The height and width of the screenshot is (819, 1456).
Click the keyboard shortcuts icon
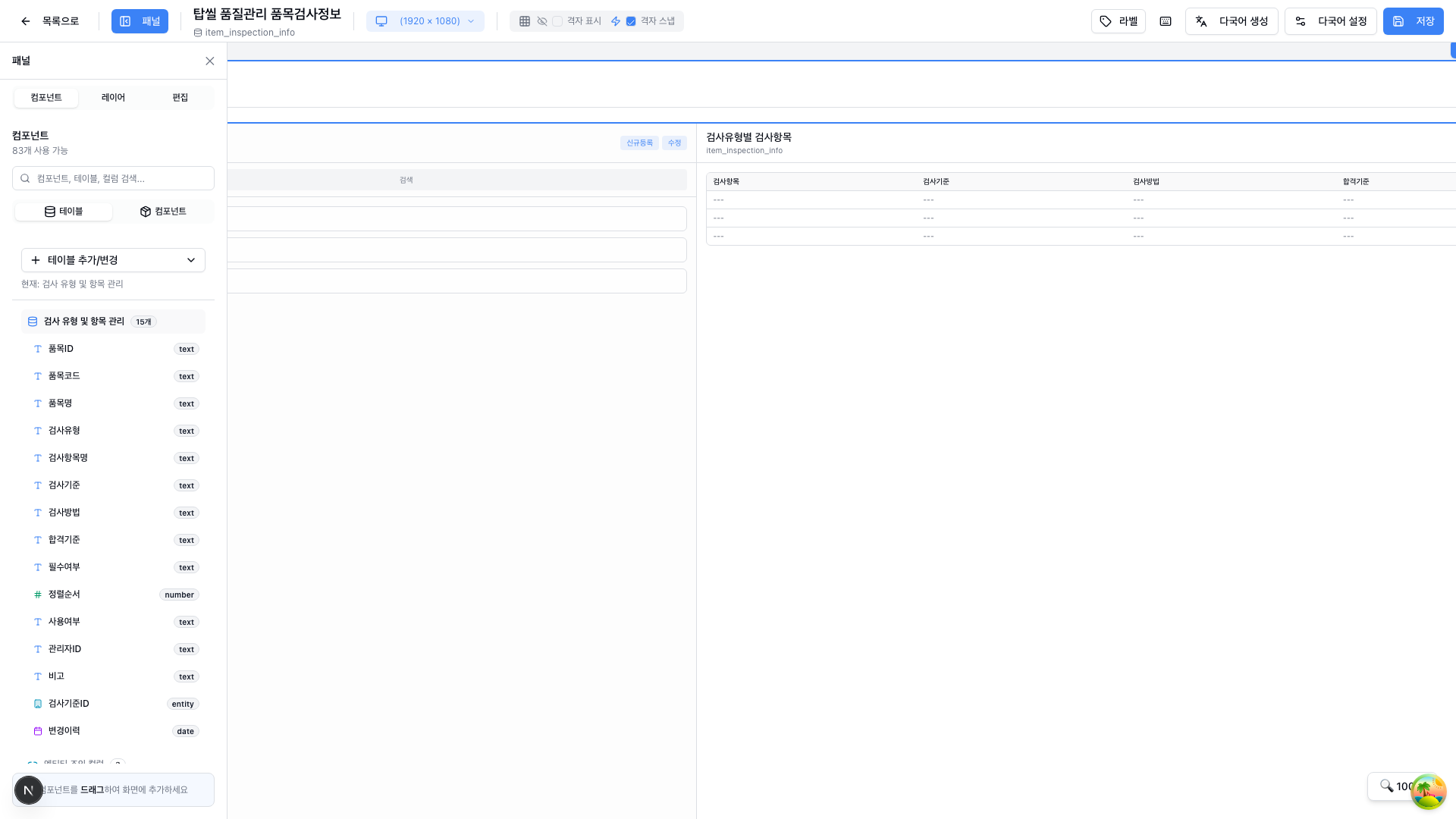point(1166,21)
